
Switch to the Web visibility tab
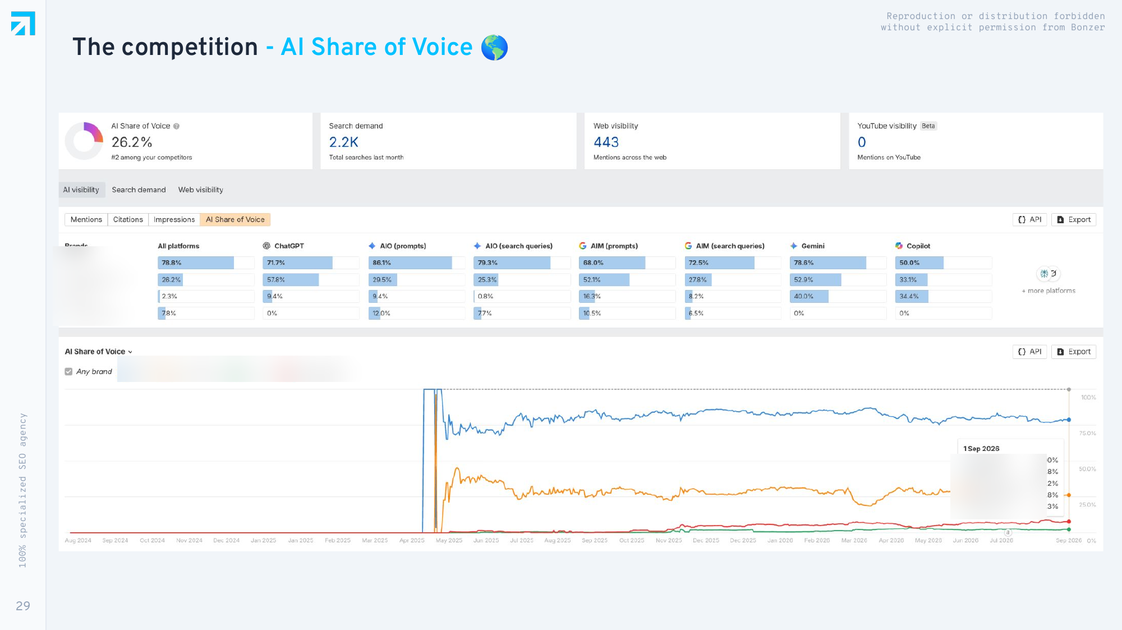click(x=200, y=190)
